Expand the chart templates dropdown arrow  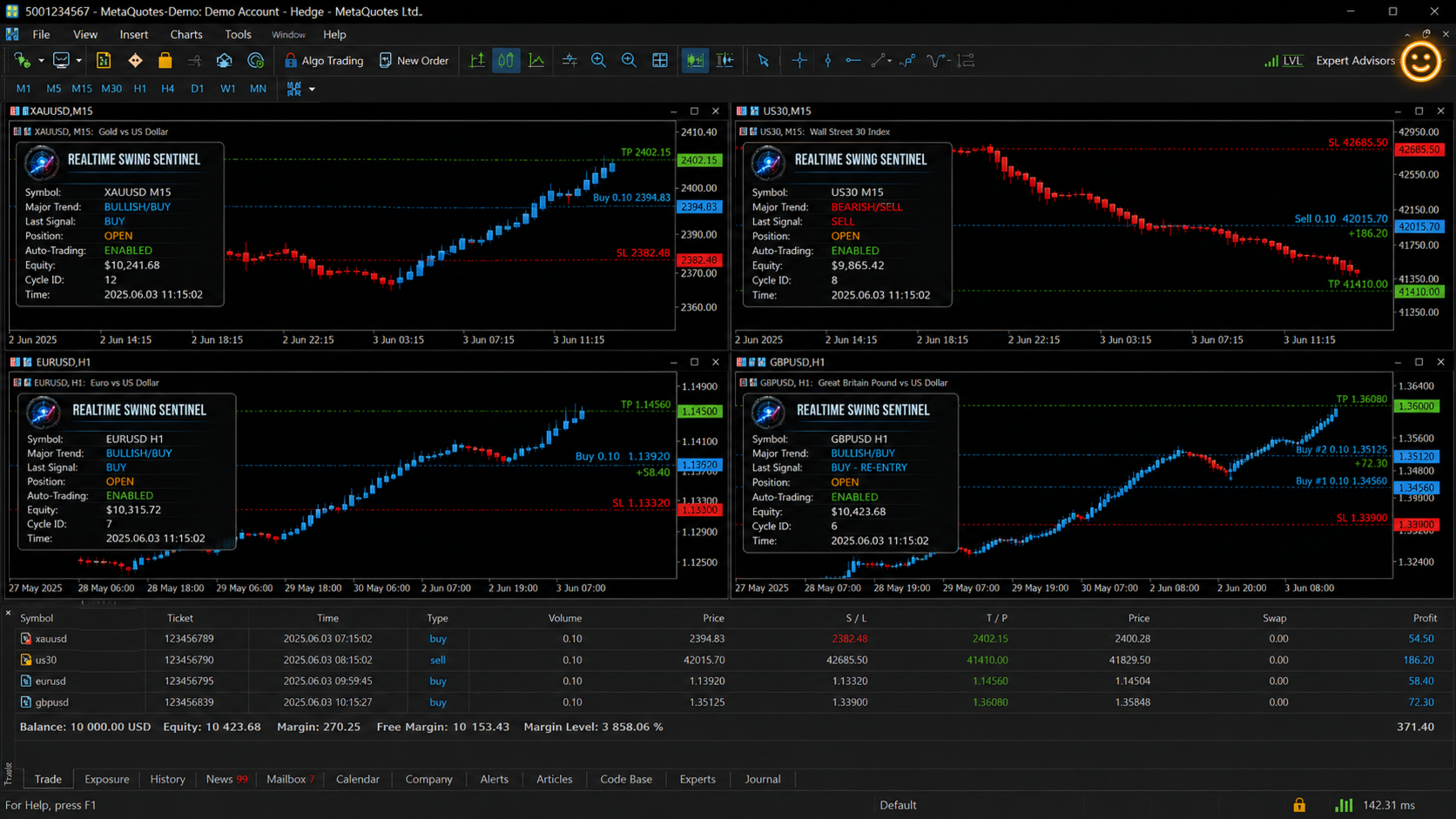(x=312, y=89)
